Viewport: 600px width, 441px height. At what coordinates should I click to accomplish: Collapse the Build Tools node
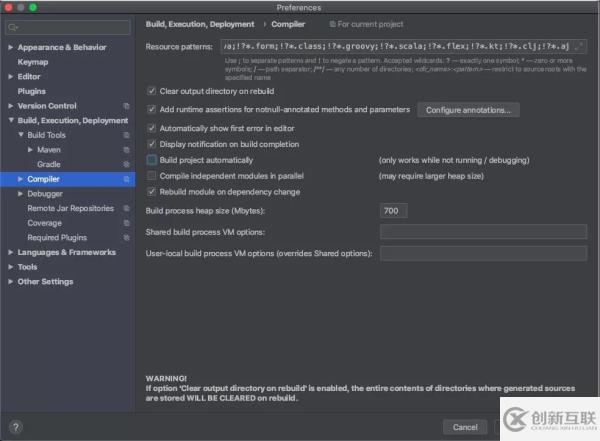(x=21, y=135)
